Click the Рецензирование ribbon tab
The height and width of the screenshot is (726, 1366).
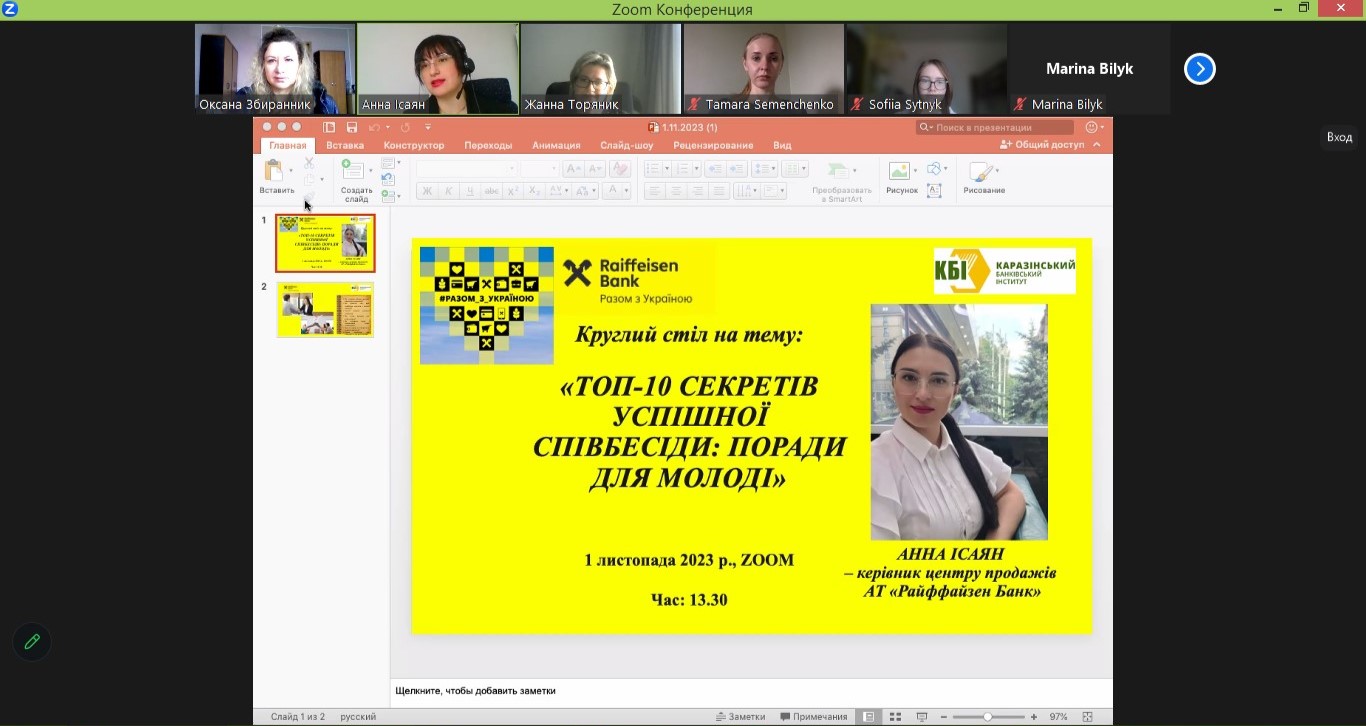point(713,145)
